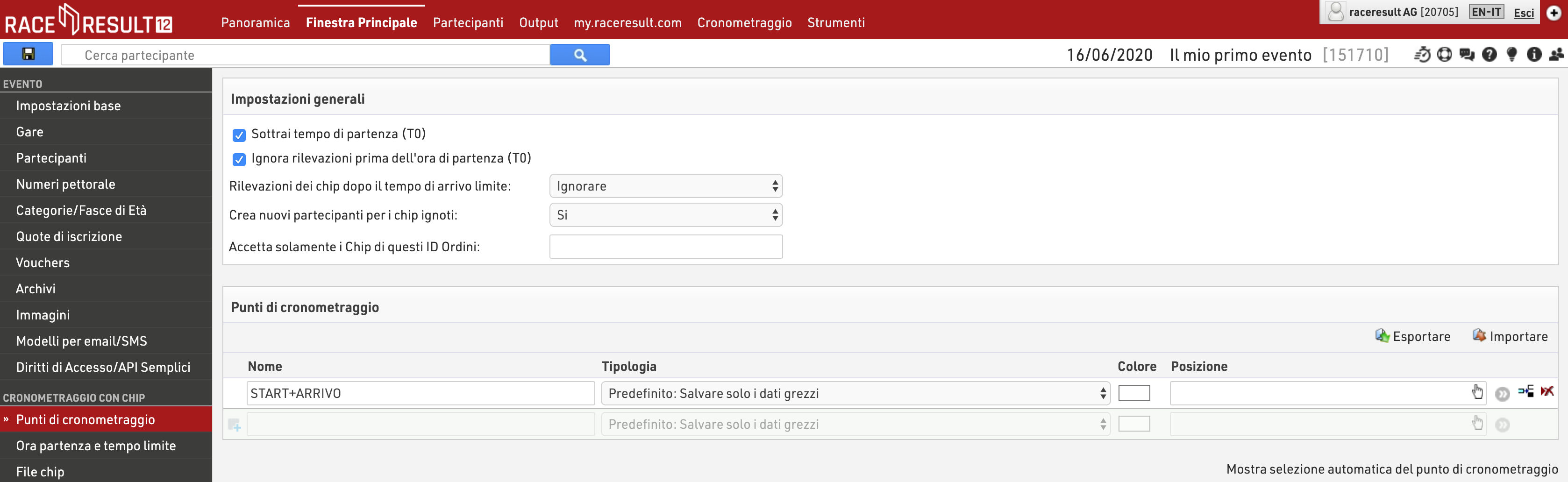Viewport: 1568px width, 482px height.
Task: Click the question mark help icon
Action: [1489, 55]
